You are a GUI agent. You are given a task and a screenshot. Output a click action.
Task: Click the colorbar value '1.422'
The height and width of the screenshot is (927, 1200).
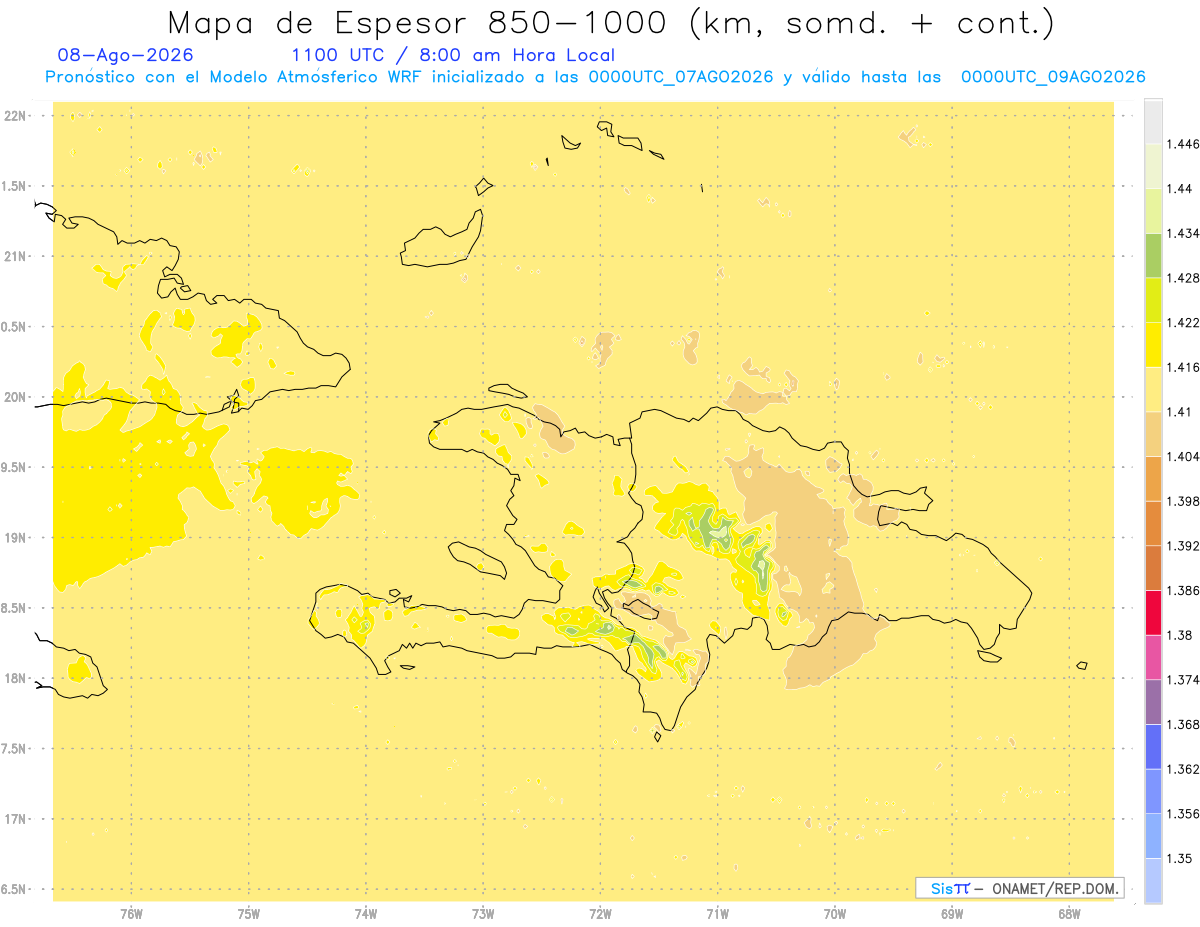point(1183,322)
